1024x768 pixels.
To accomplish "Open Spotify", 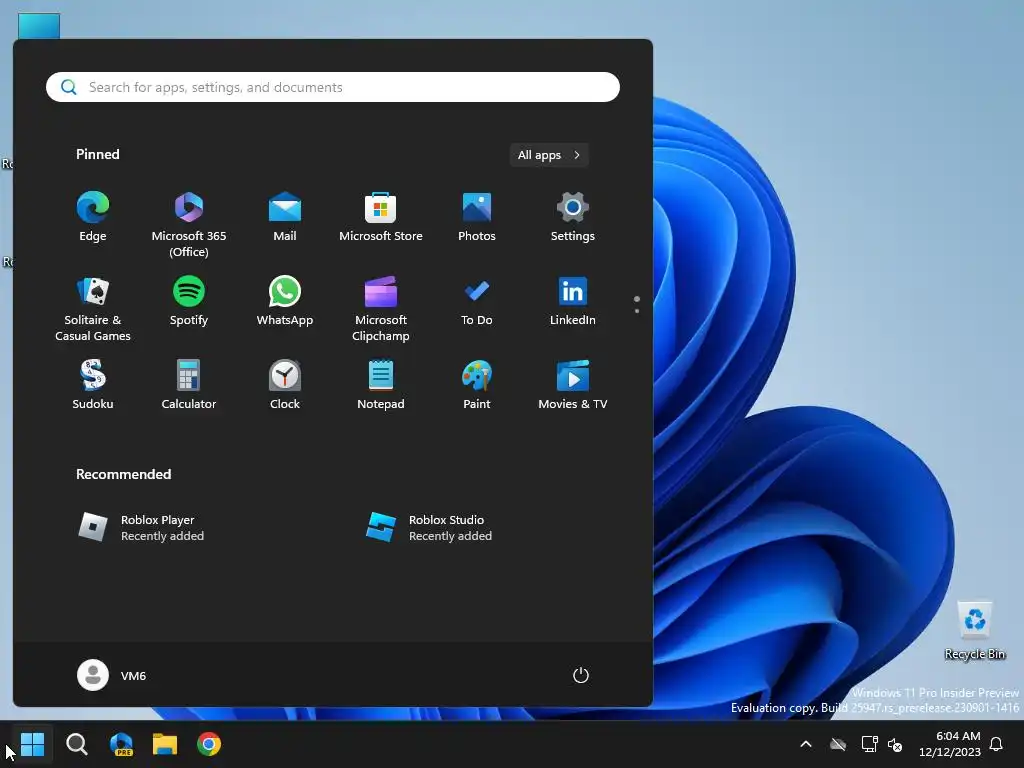I will tap(189, 301).
